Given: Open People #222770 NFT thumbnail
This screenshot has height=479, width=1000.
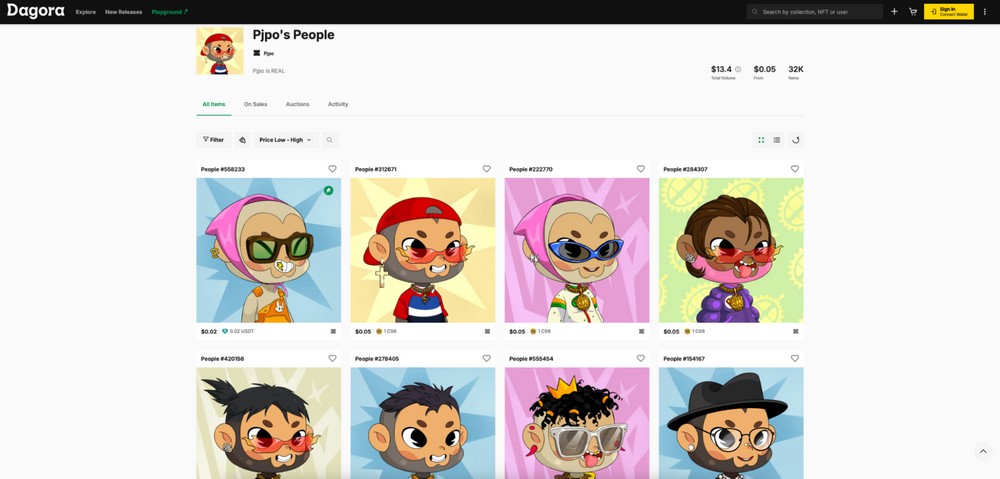Looking at the screenshot, I should (x=577, y=250).
